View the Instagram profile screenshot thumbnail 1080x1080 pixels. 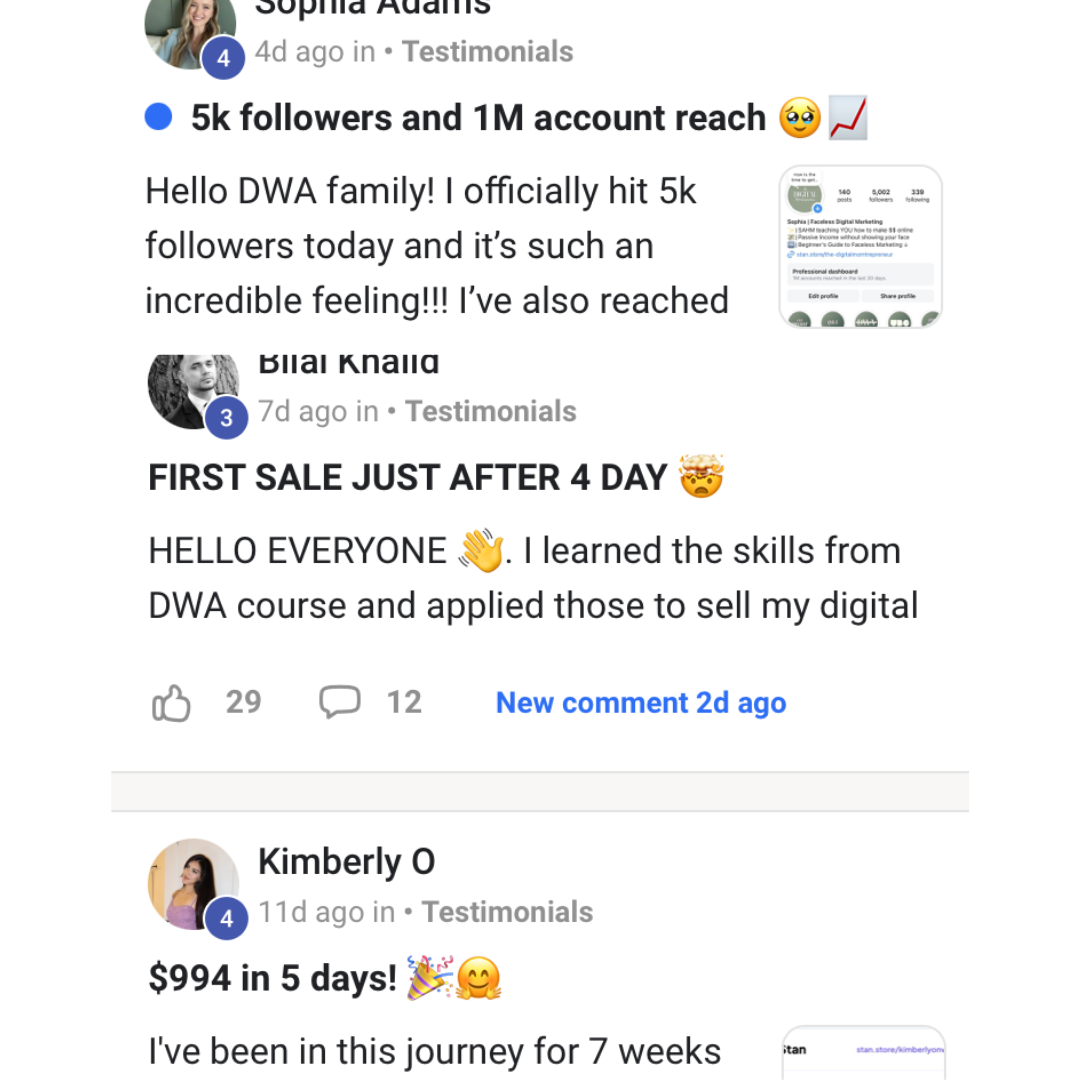click(x=861, y=246)
